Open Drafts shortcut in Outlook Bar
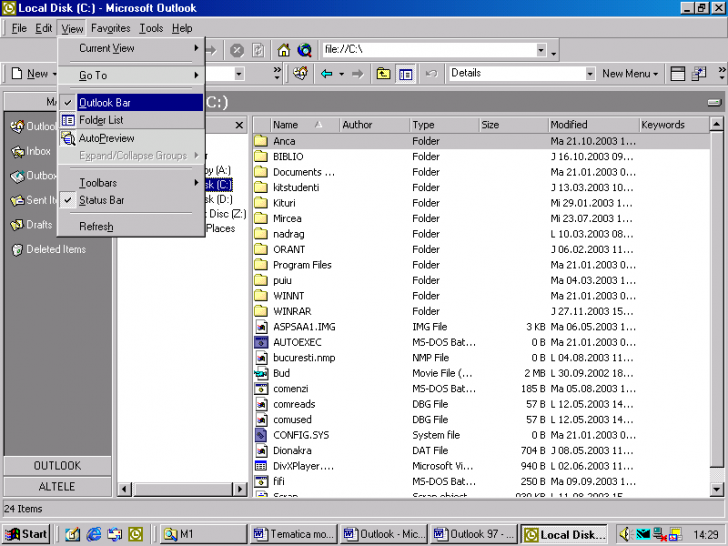The width and height of the screenshot is (728, 546). pyautogui.click(x=32, y=225)
